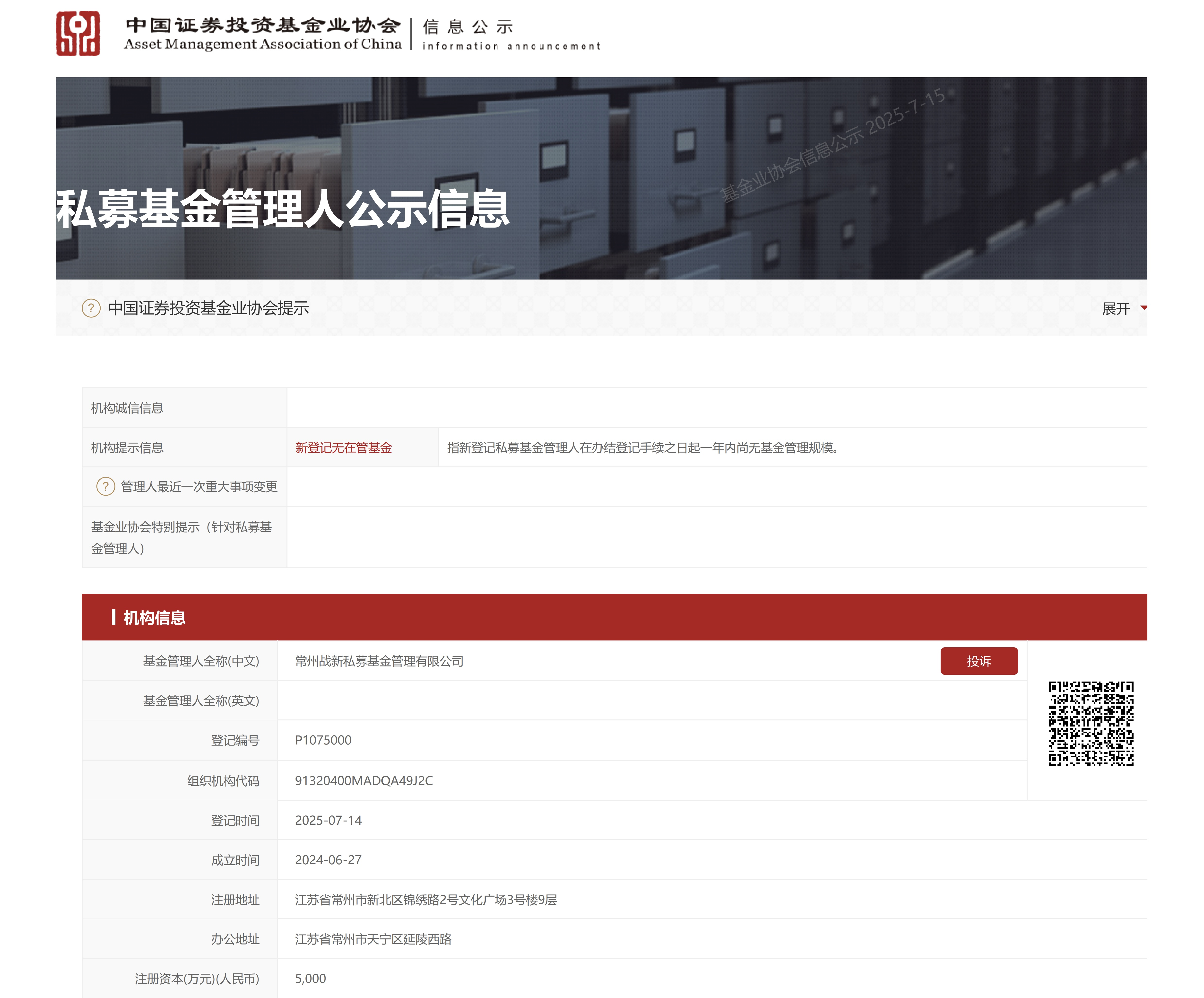Viewport: 1204px width, 998px height.
Task: Click the QR code image
Action: tap(1091, 723)
